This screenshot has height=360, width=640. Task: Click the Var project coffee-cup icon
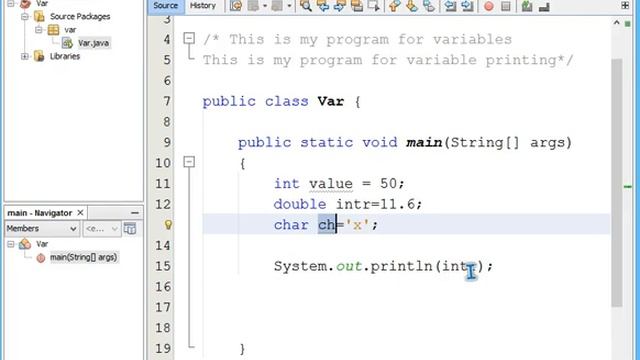click(25, 4)
